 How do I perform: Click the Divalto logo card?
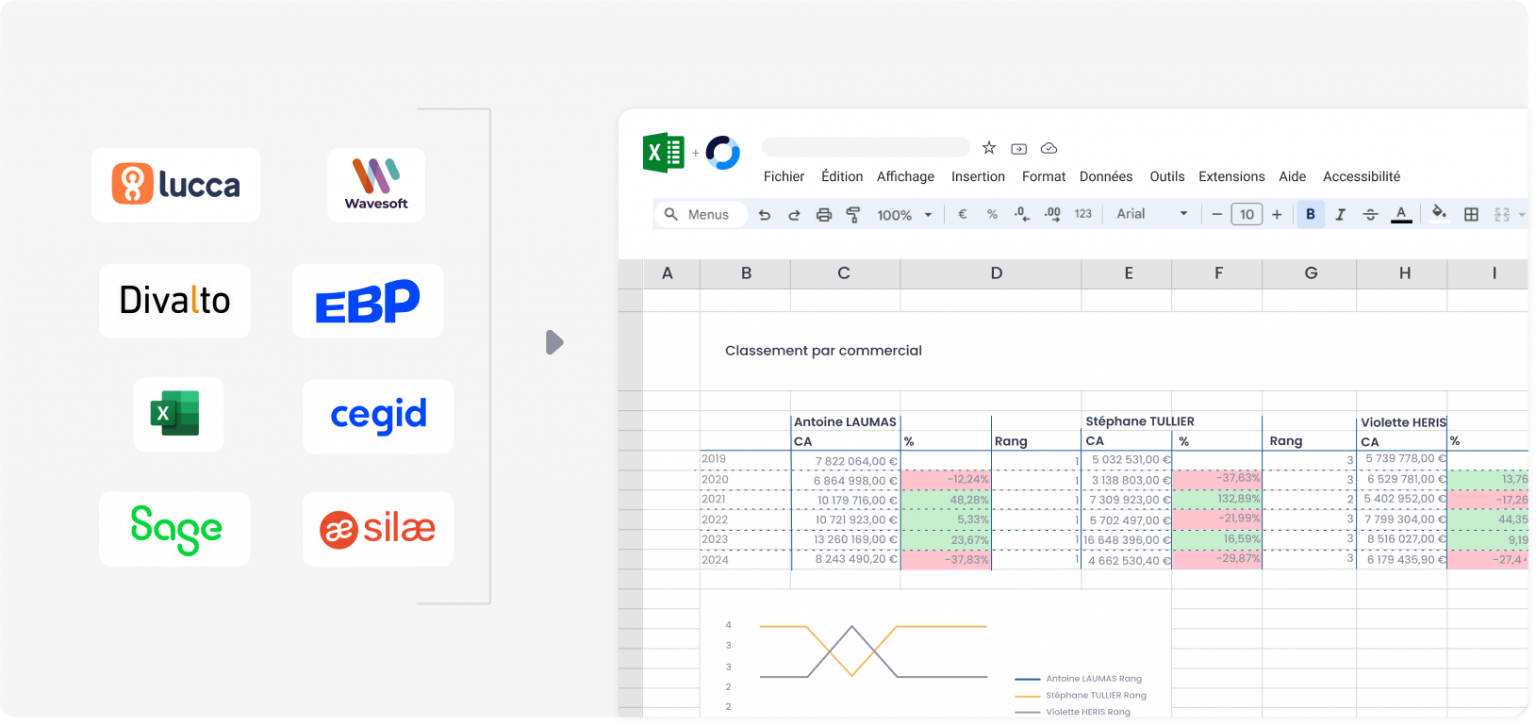tap(175, 301)
